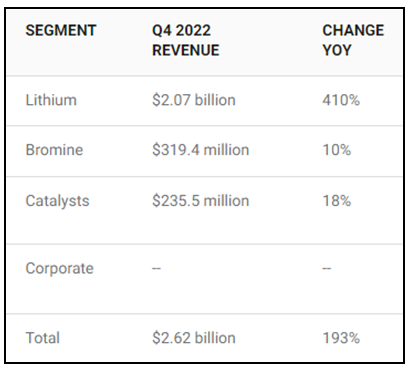410x371 pixels.
Task: Click the Corporate revenue dash cell
Action: point(156,268)
